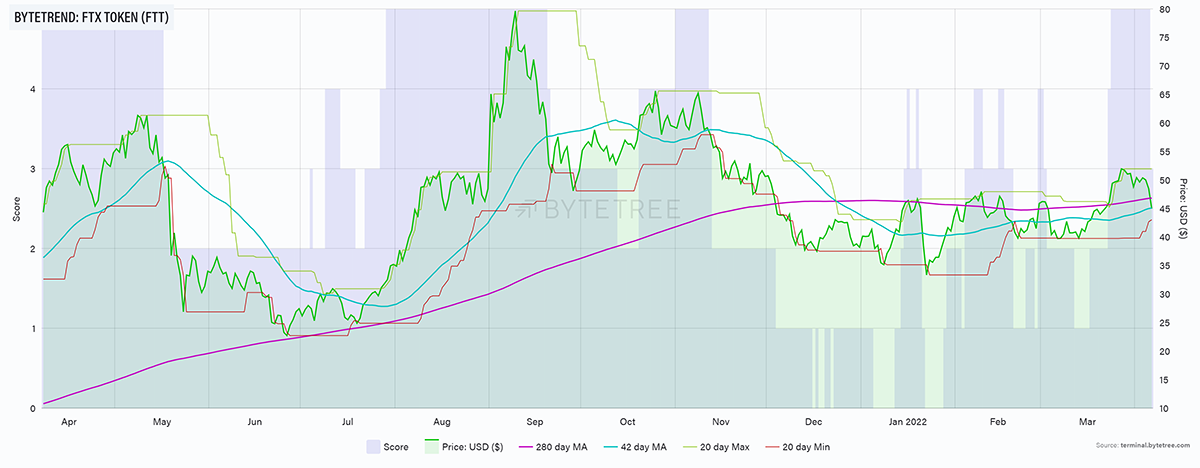Click the Jan 2022 label on time axis
The width and height of the screenshot is (1200, 468).
point(907,422)
